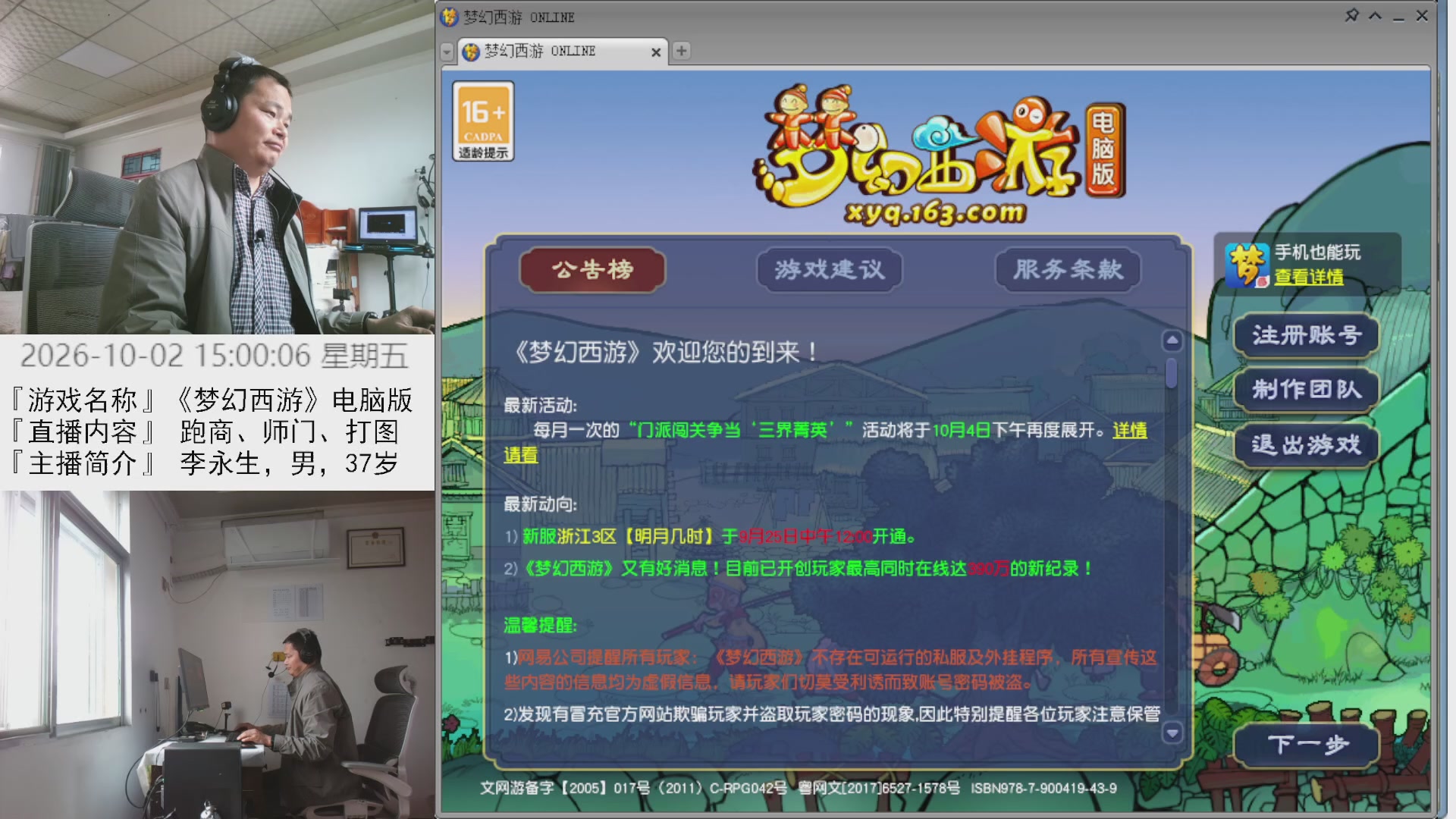Minimize the 梦幻西游 ONLINE window
This screenshot has width=1456, height=819.
pyautogui.click(x=1398, y=17)
